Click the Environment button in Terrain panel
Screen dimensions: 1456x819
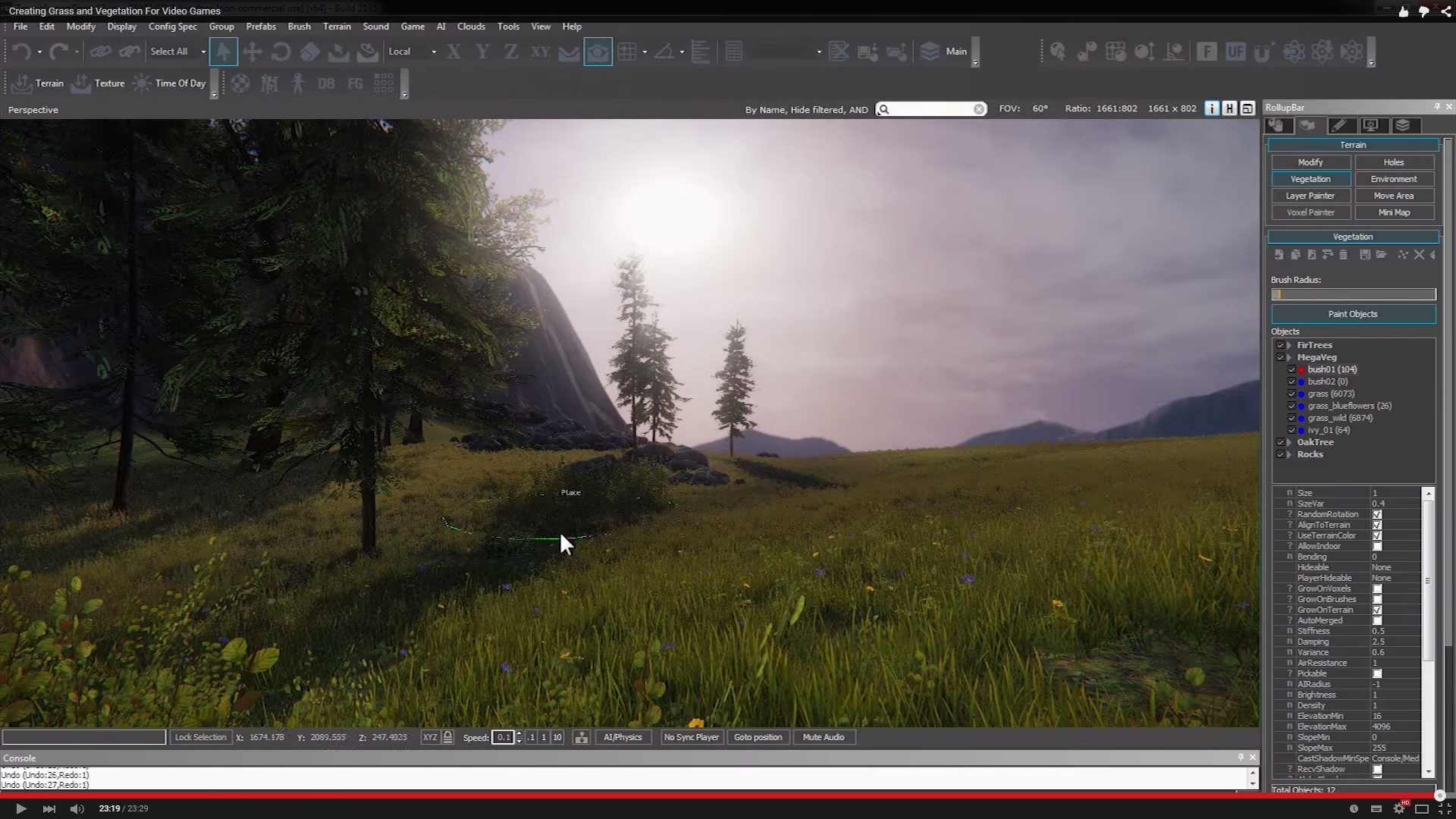1394,179
